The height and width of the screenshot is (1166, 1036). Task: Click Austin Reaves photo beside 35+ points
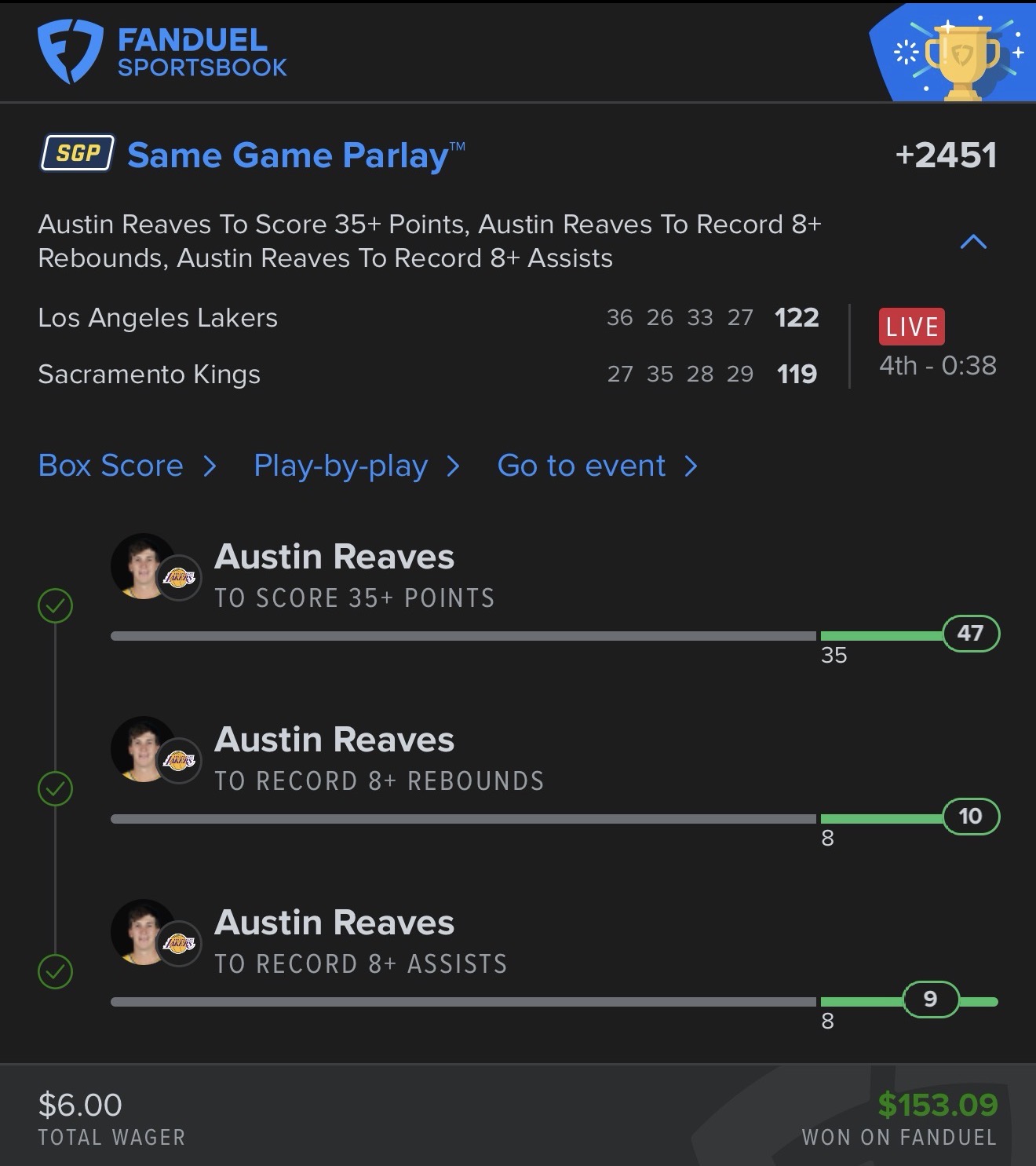[x=143, y=565]
